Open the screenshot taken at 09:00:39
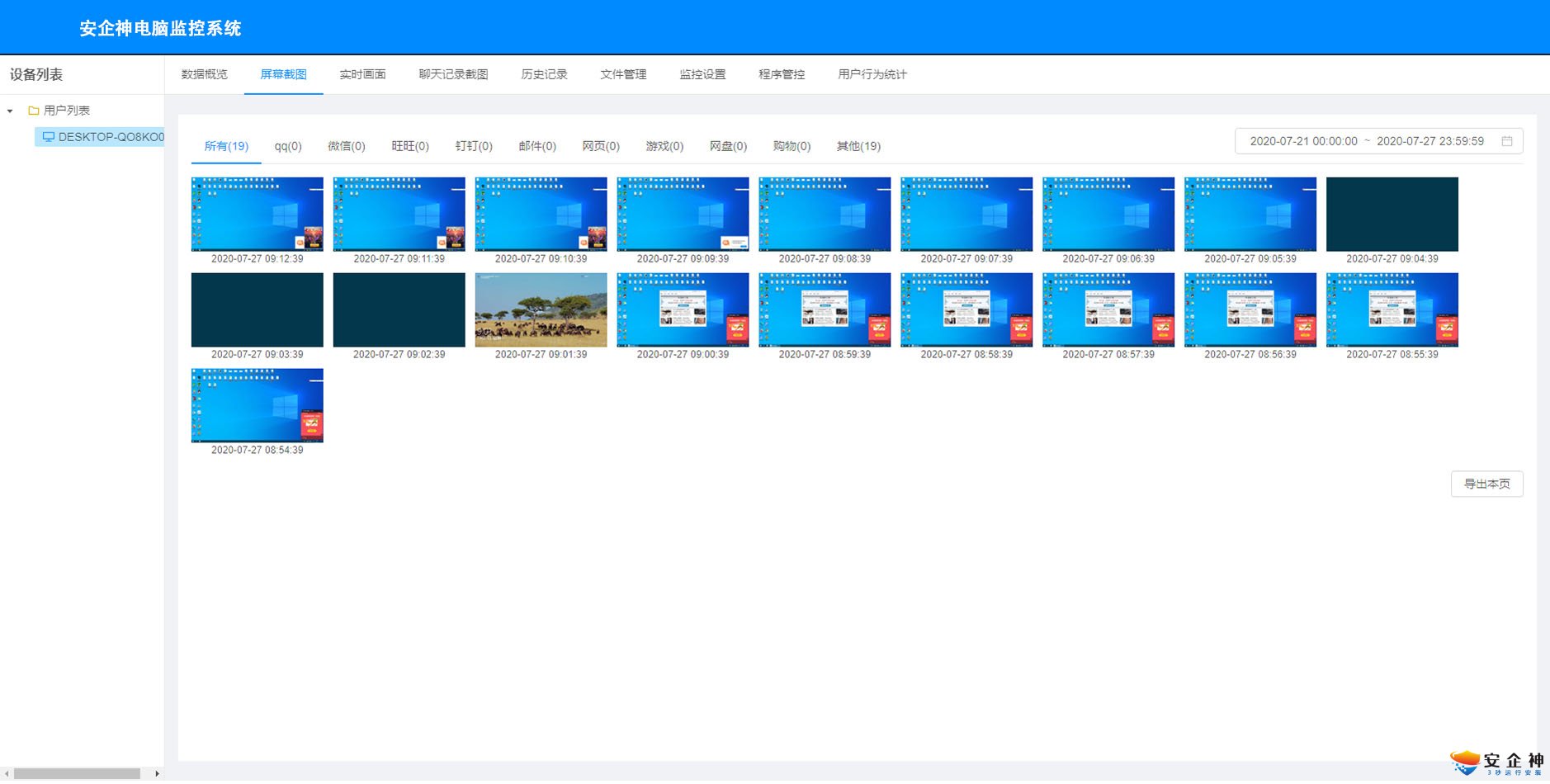Viewport: 1550px width, 784px height. (683, 309)
